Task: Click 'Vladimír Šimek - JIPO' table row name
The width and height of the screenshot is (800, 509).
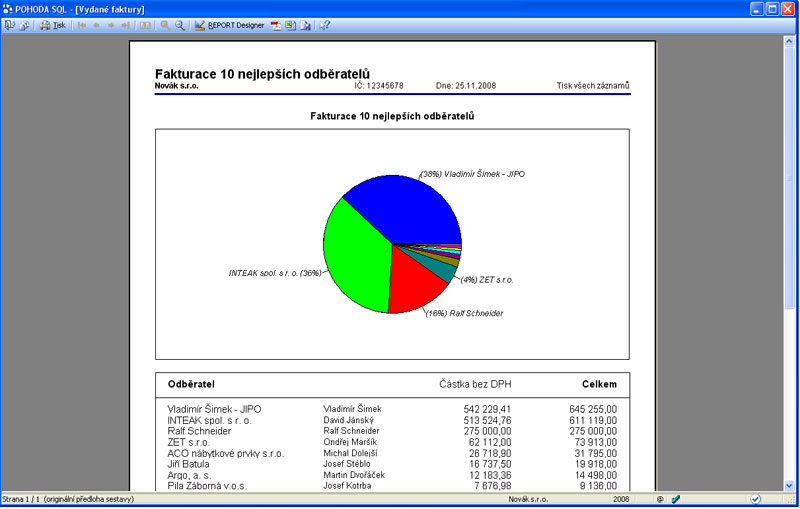Action: (214, 409)
